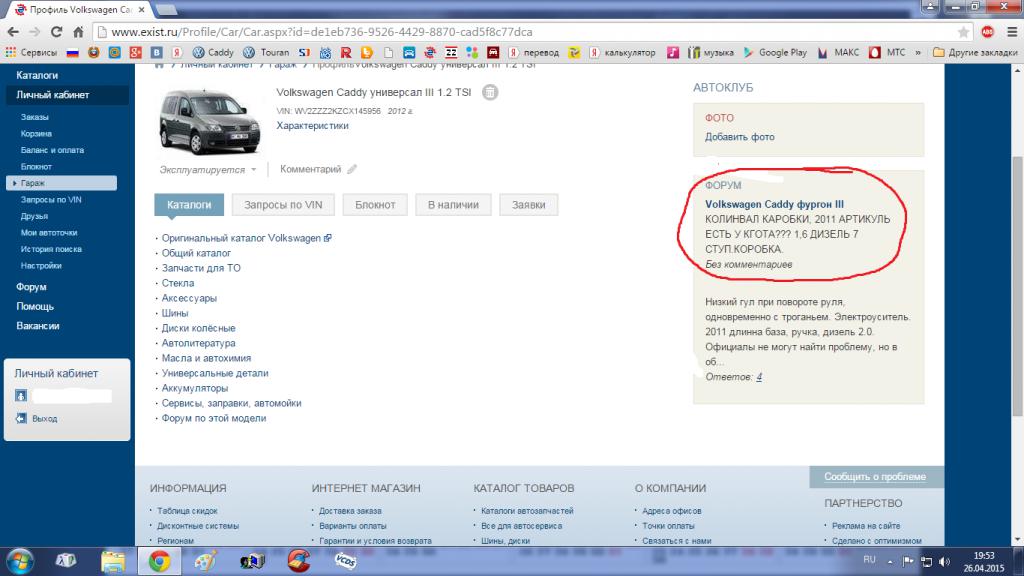Open File Explorer from the taskbar
This screenshot has height=576, width=1024.
point(113,561)
